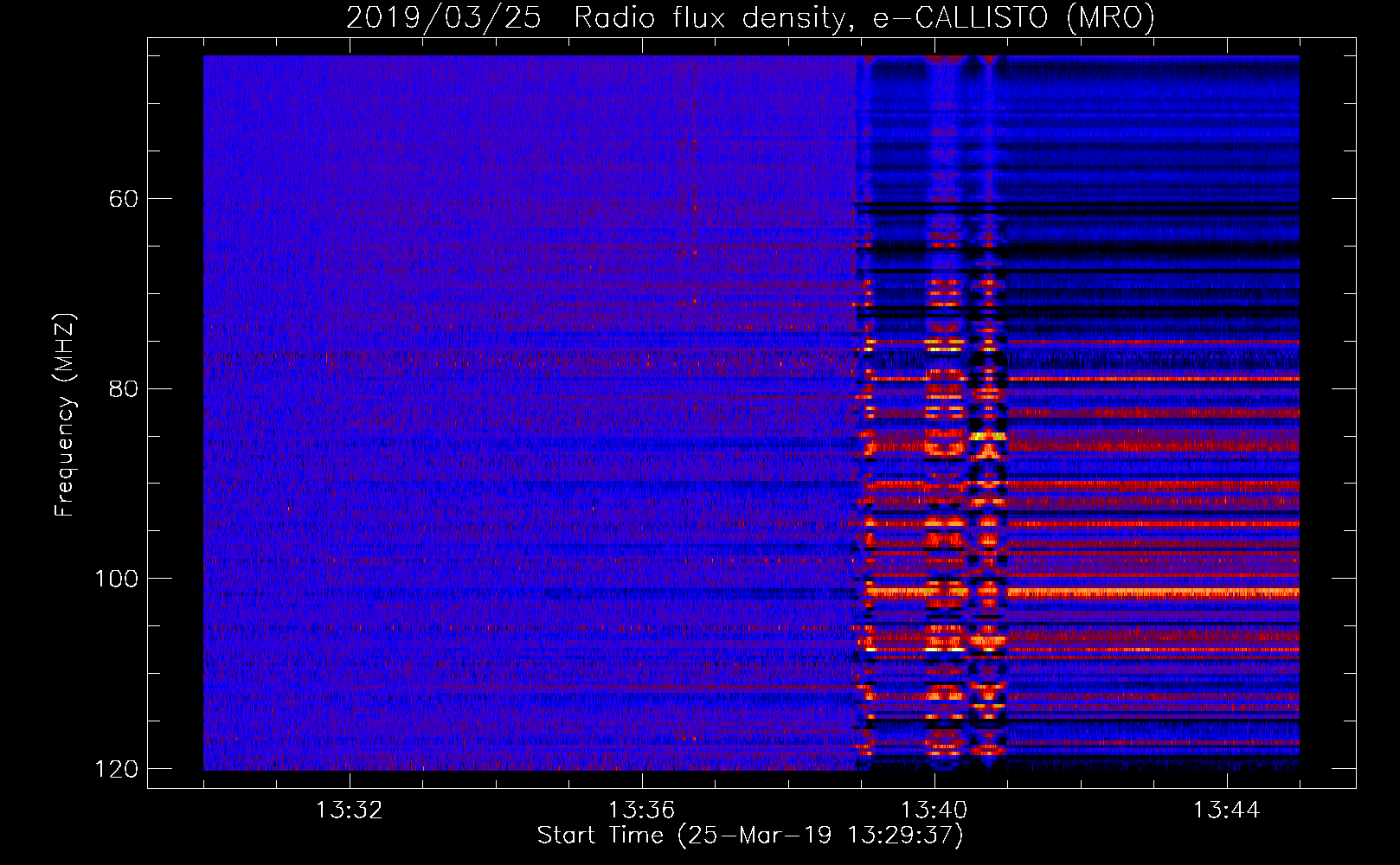Image resolution: width=1400 pixels, height=865 pixels.
Task: Click the 13:44 time tick label
Action: point(1226,811)
